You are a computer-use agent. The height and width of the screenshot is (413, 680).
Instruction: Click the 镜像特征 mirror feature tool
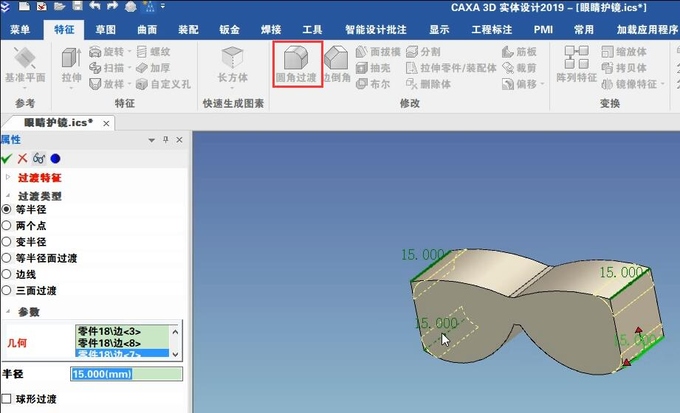[629, 84]
